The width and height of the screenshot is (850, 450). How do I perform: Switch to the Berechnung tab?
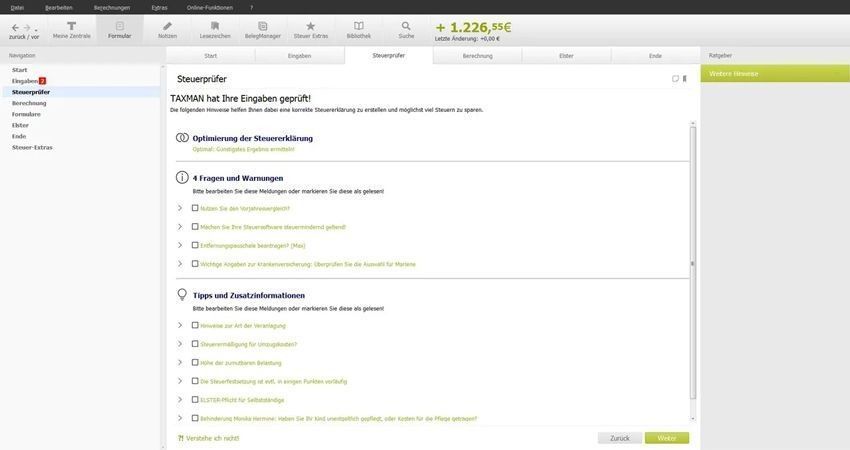477,56
